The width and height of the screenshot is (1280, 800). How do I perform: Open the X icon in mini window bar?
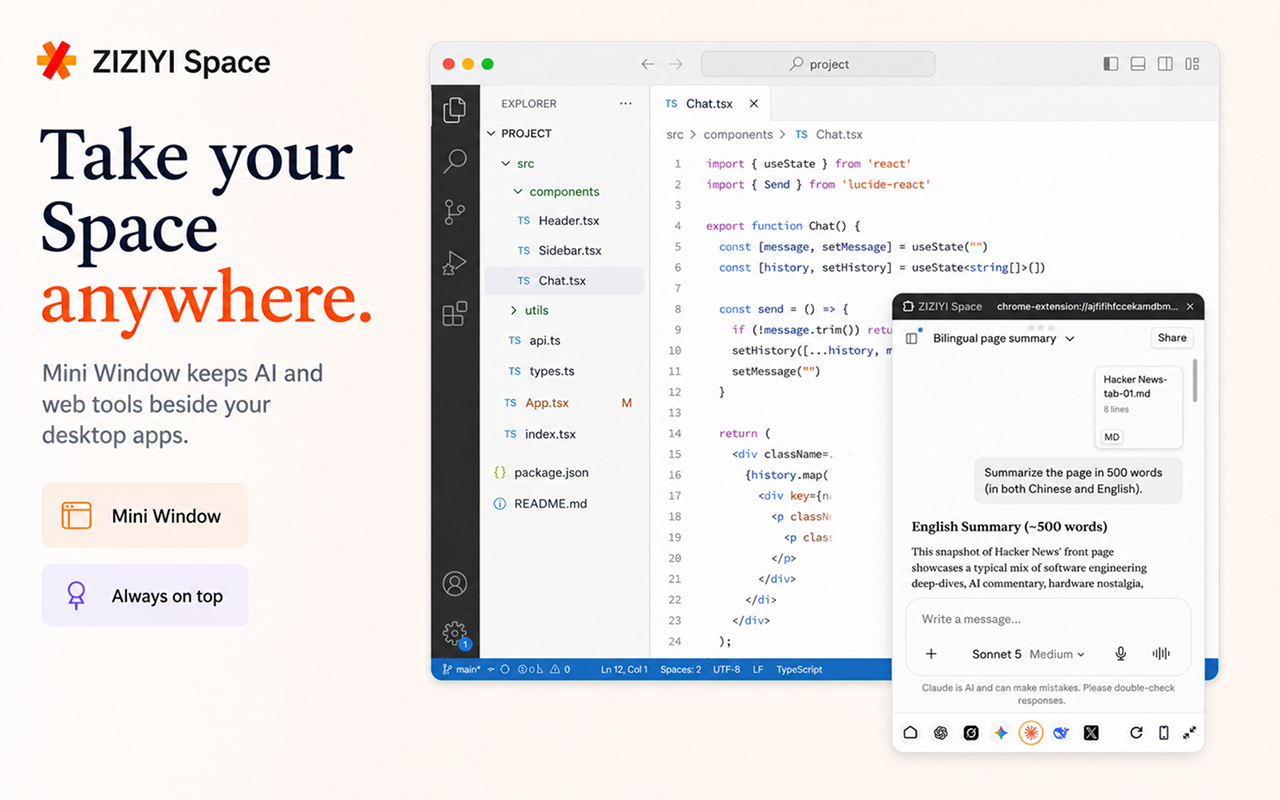pos(1091,733)
